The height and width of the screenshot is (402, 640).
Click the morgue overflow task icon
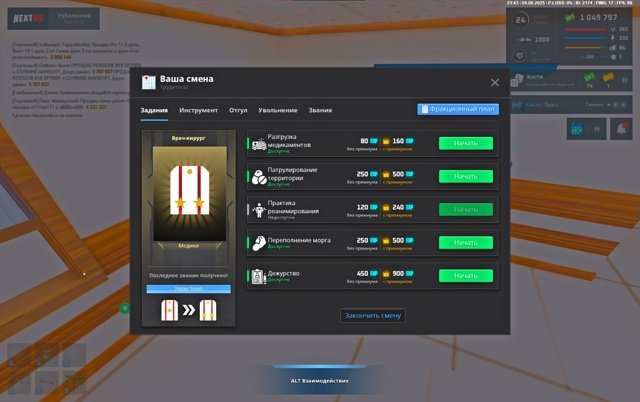coord(258,242)
